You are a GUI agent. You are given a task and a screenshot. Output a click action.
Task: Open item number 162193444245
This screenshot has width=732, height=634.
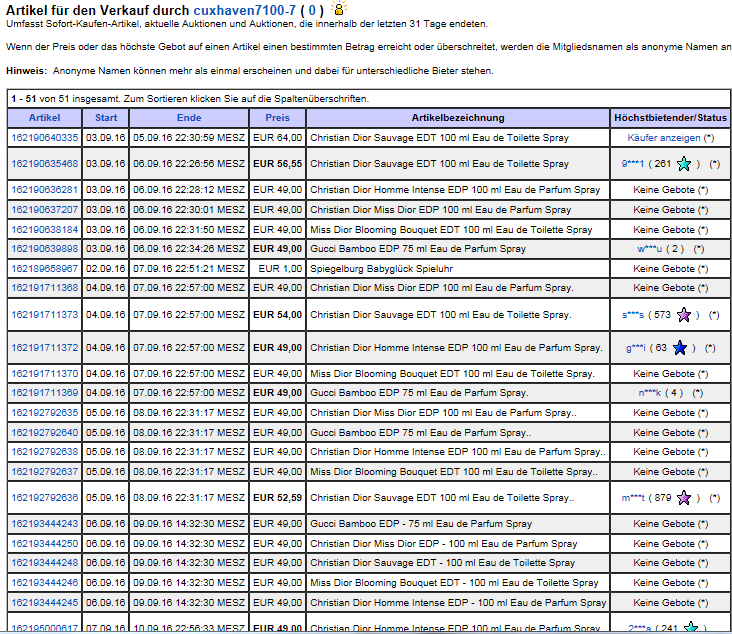(x=45, y=603)
